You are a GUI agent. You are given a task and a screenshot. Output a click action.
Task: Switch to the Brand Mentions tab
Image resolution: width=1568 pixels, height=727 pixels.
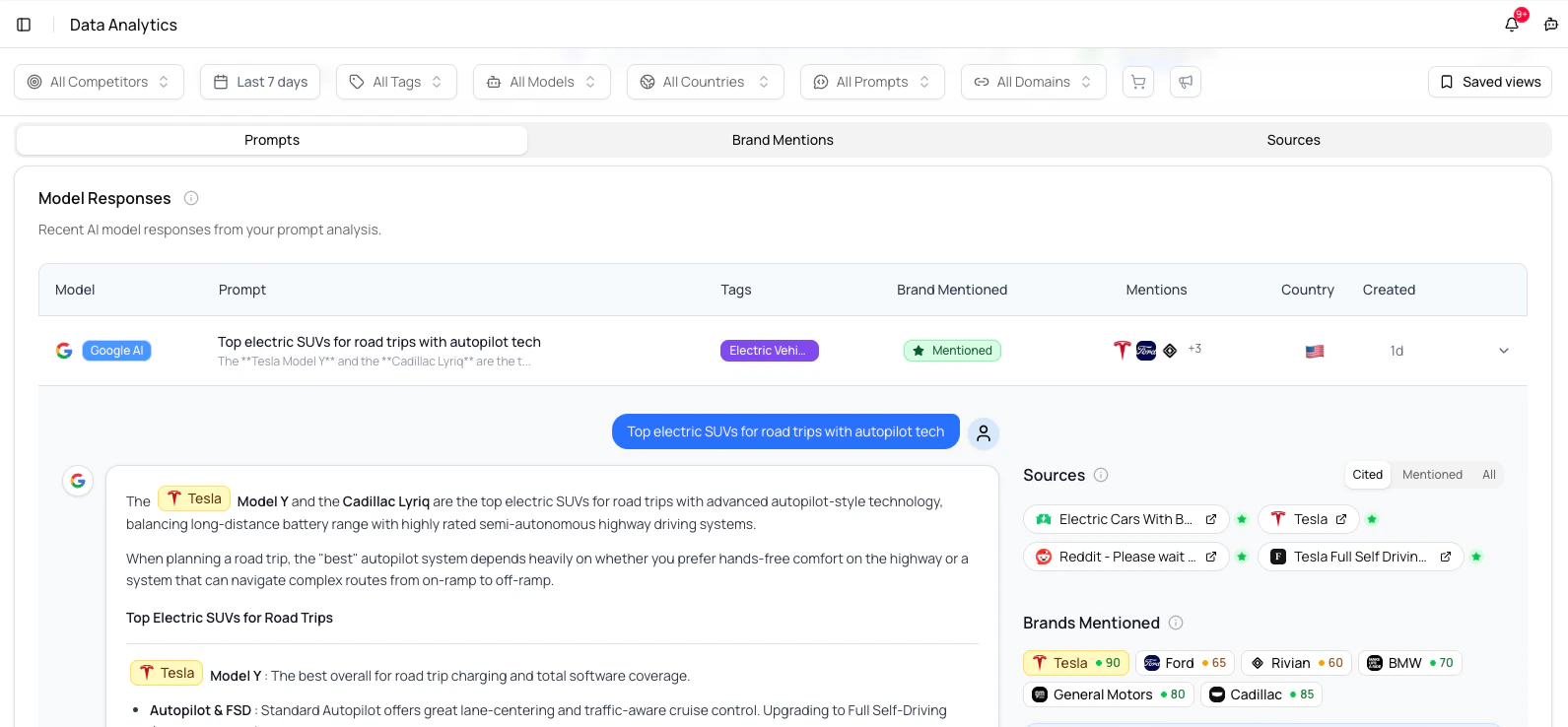pyautogui.click(x=783, y=140)
